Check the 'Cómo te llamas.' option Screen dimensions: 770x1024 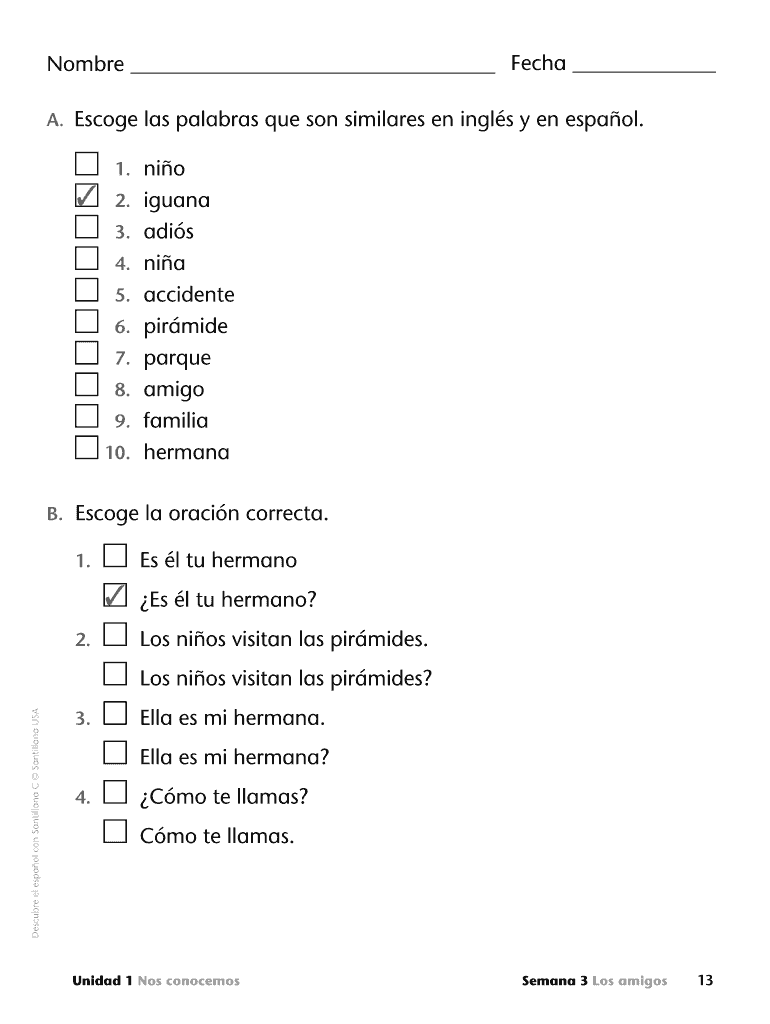[115, 832]
